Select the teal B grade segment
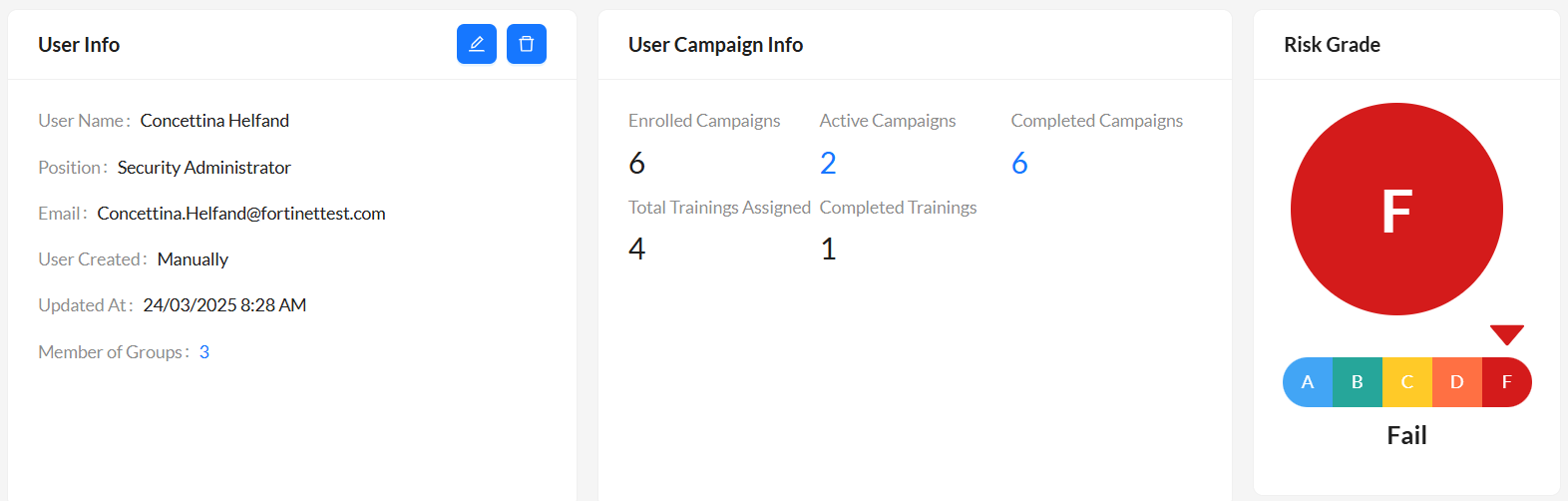Screen dimensions: 1568x501 (x=1358, y=382)
